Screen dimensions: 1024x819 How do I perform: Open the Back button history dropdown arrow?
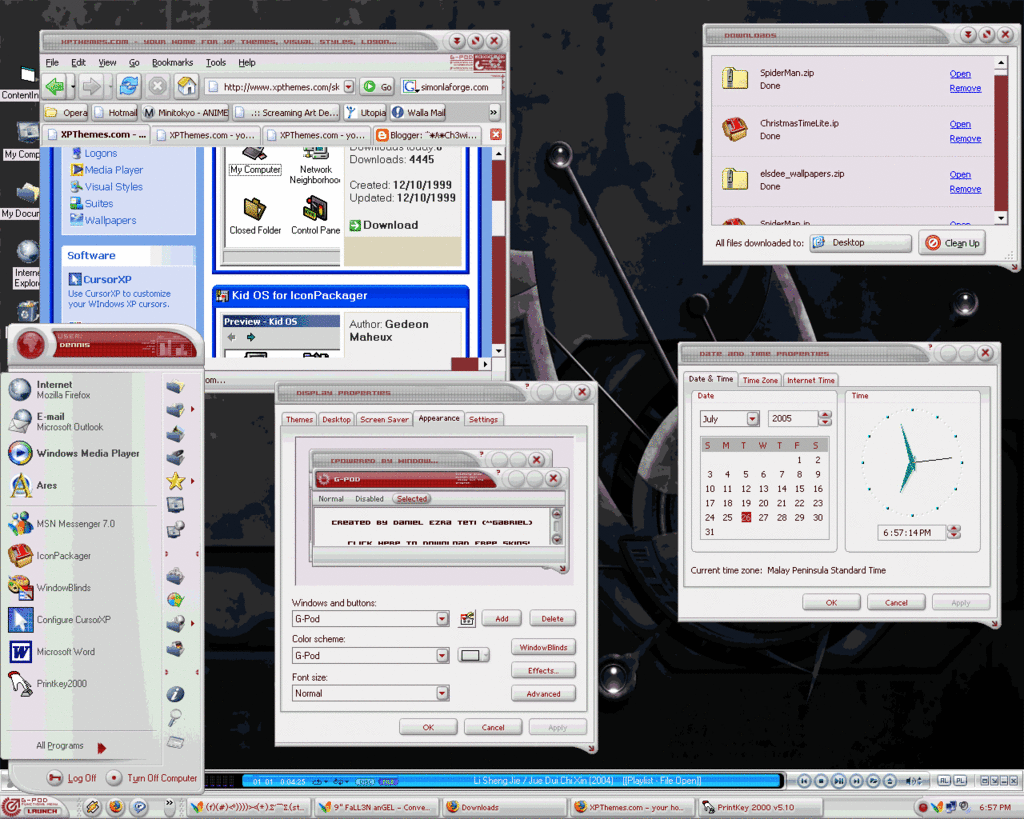pyautogui.click(x=73, y=86)
